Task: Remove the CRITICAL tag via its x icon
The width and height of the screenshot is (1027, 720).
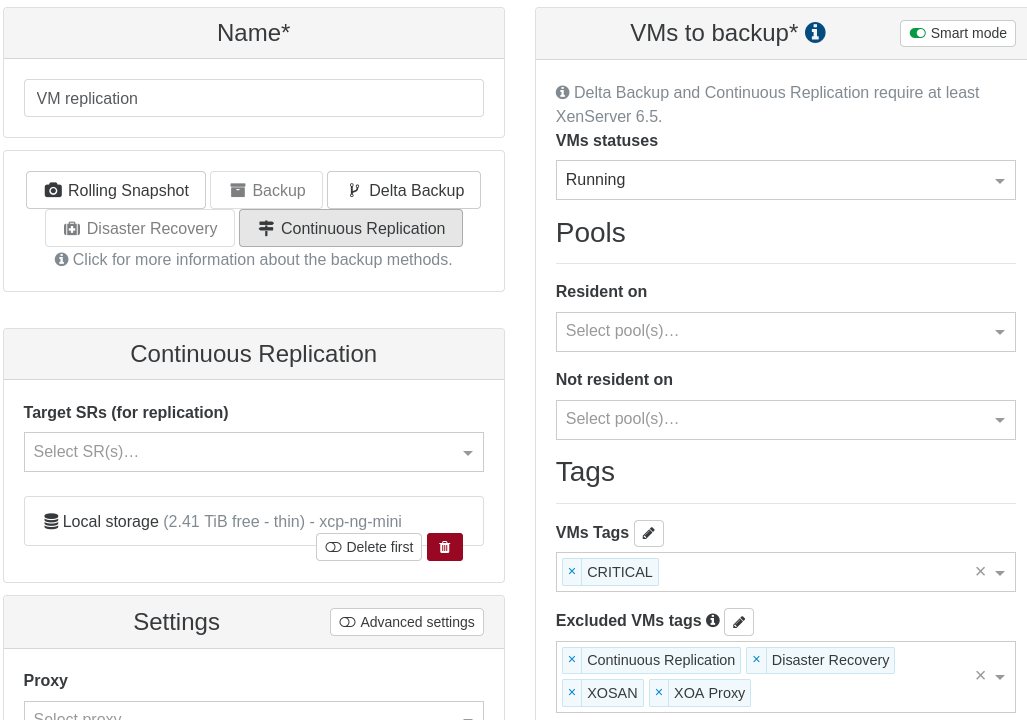Action: [571, 571]
